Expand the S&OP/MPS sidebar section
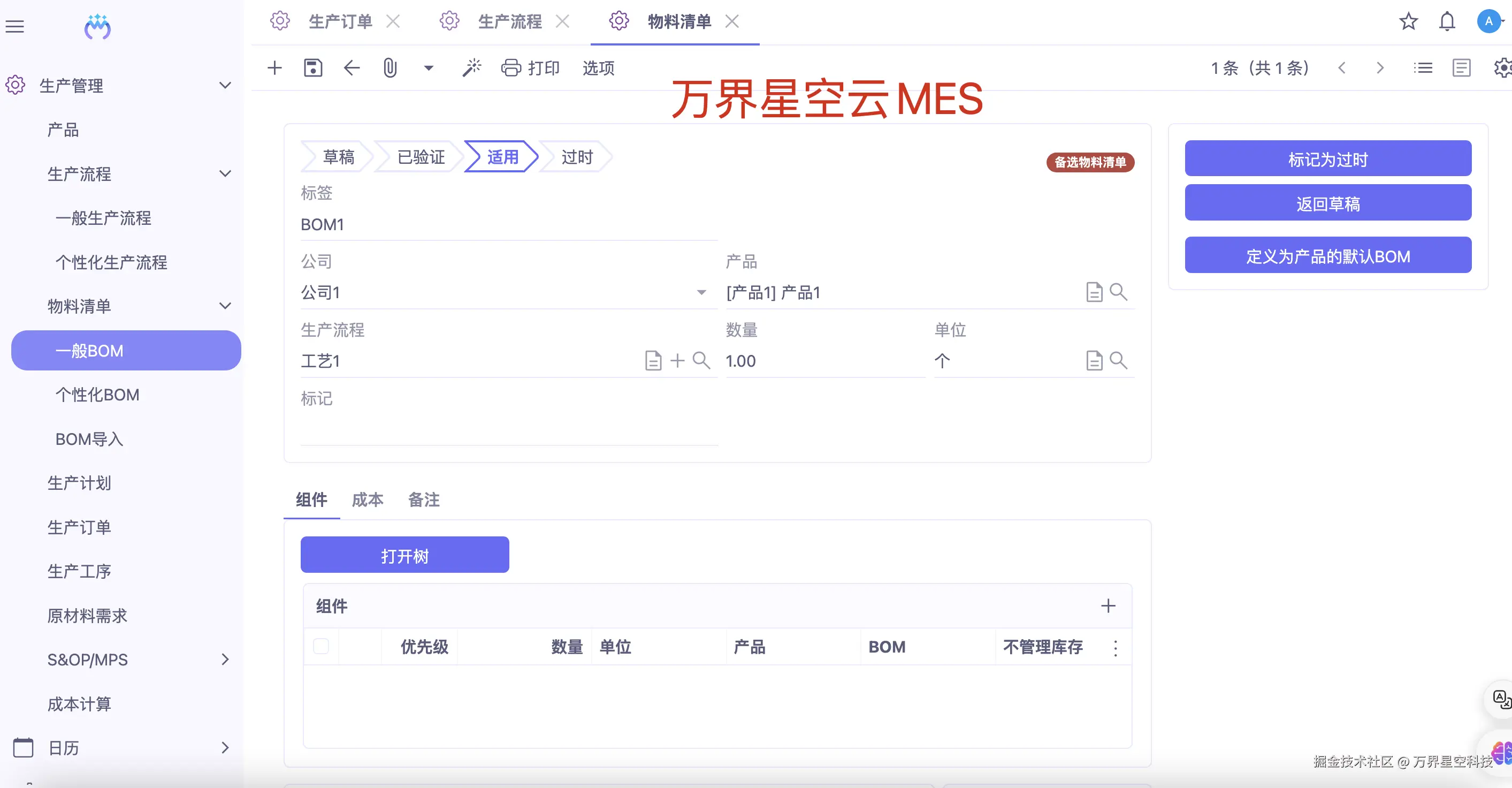1512x788 pixels. coord(225,660)
